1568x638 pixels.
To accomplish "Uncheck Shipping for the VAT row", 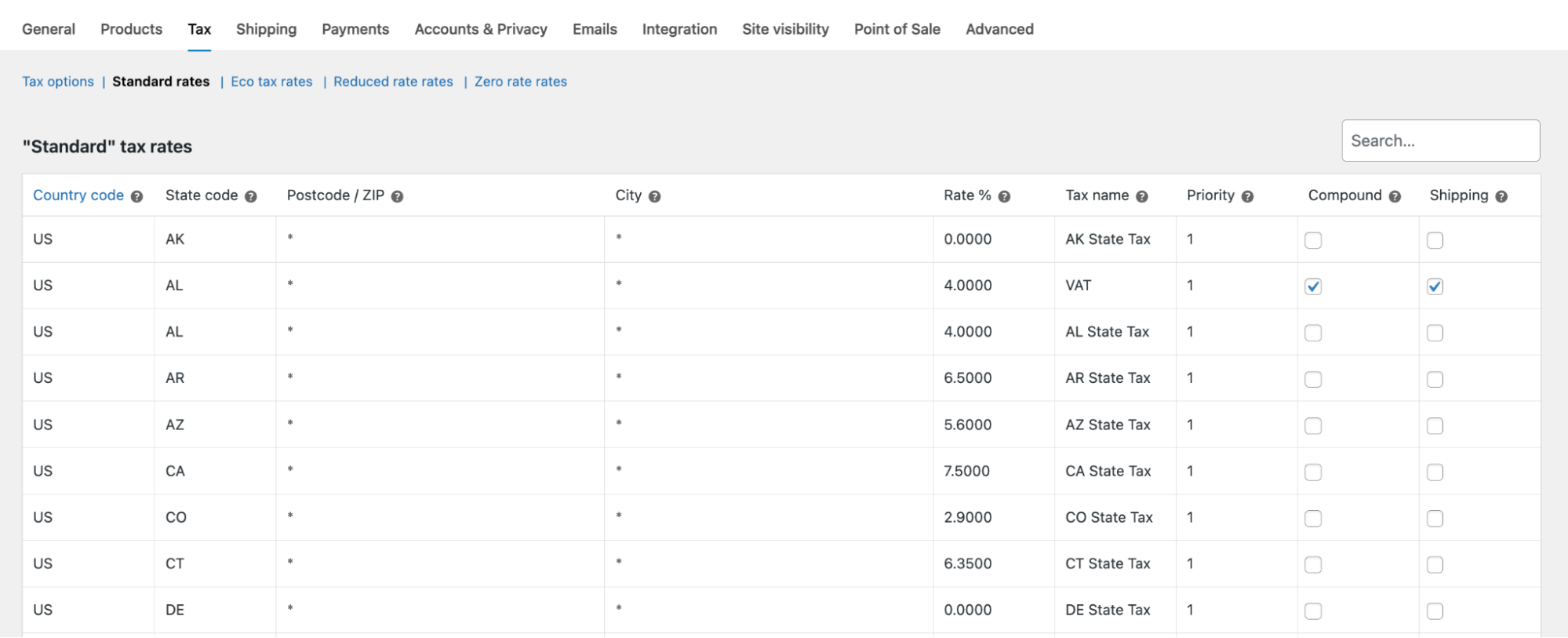I will coord(1435,286).
